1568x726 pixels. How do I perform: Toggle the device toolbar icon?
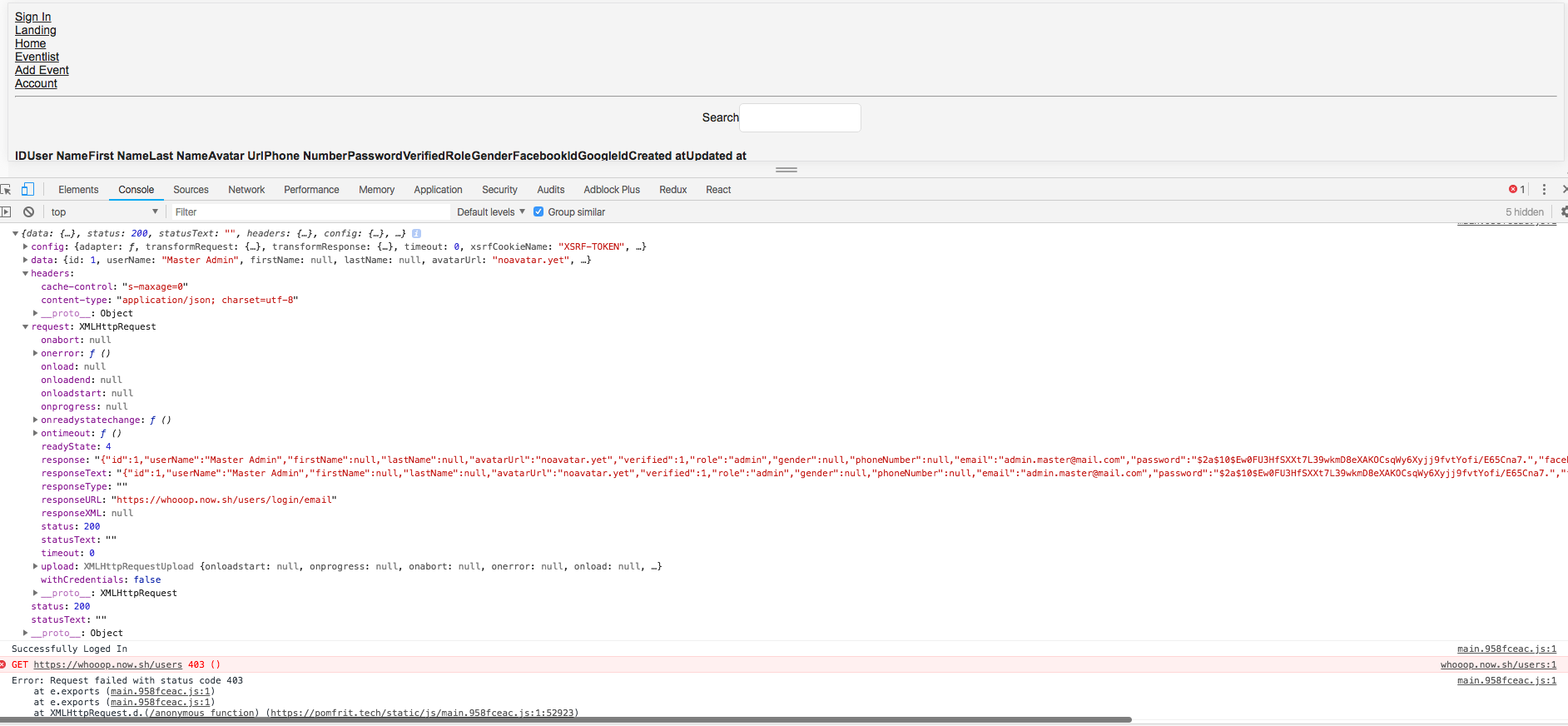27,190
